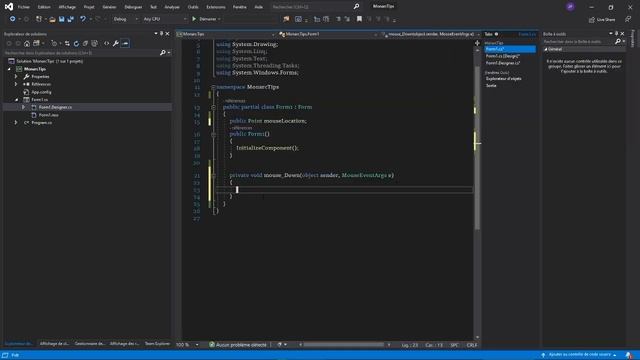Pin the Solution Explorer panel
This screenshot has height=360, width=640.
[x=161, y=34]
